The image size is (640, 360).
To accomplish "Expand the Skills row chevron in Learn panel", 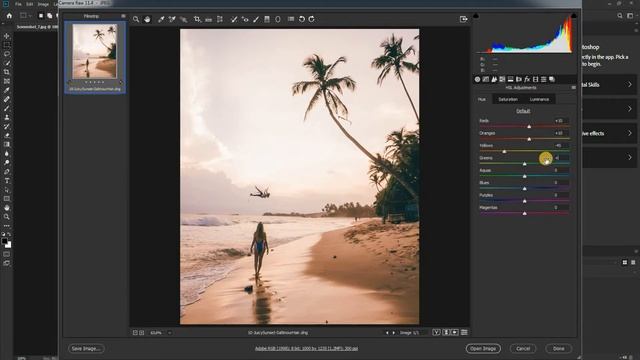I will point(630,84).
